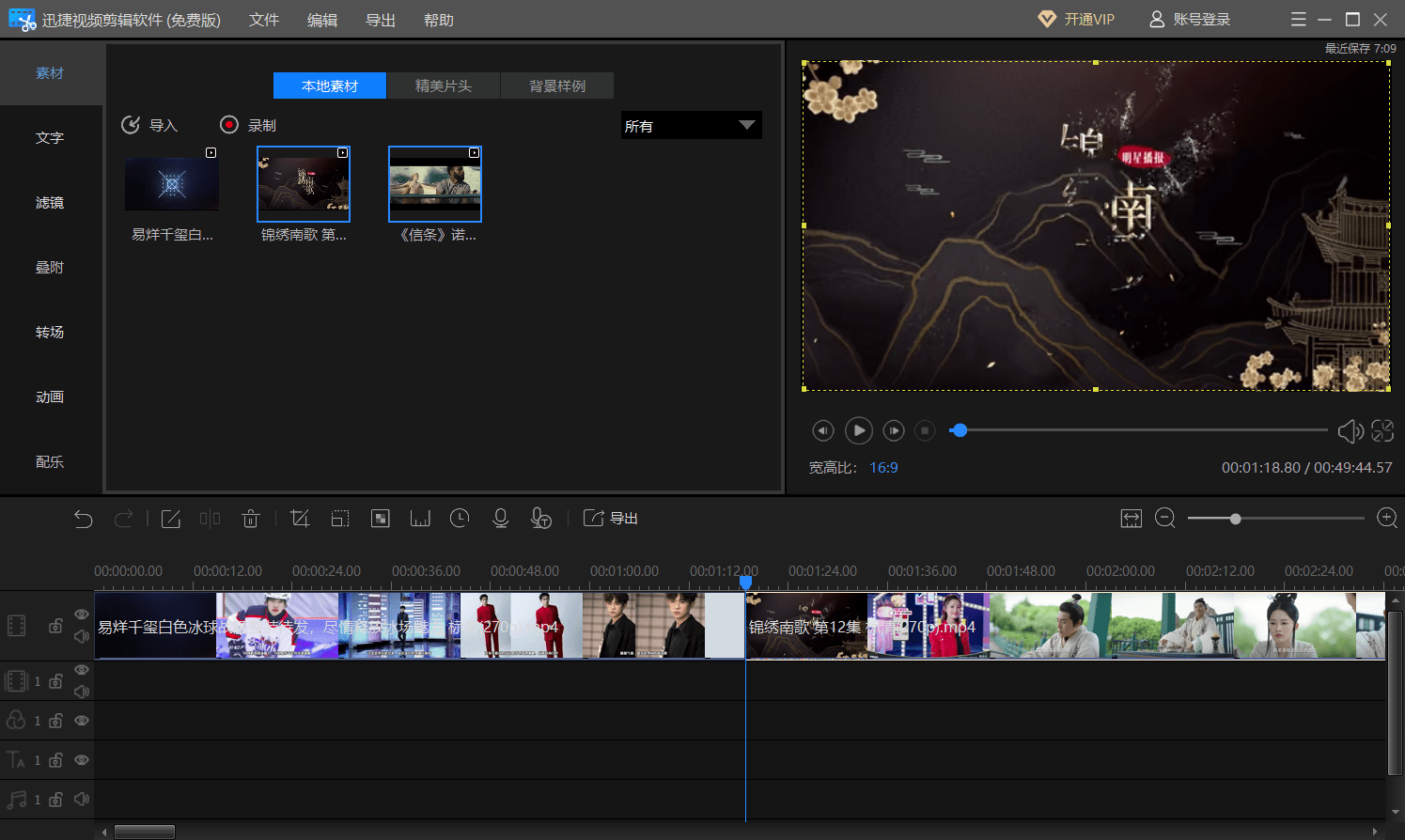Click the dashed-square zoom tool icon
Viewport: 1405px width, 840px height.
[x=340, y=519]
